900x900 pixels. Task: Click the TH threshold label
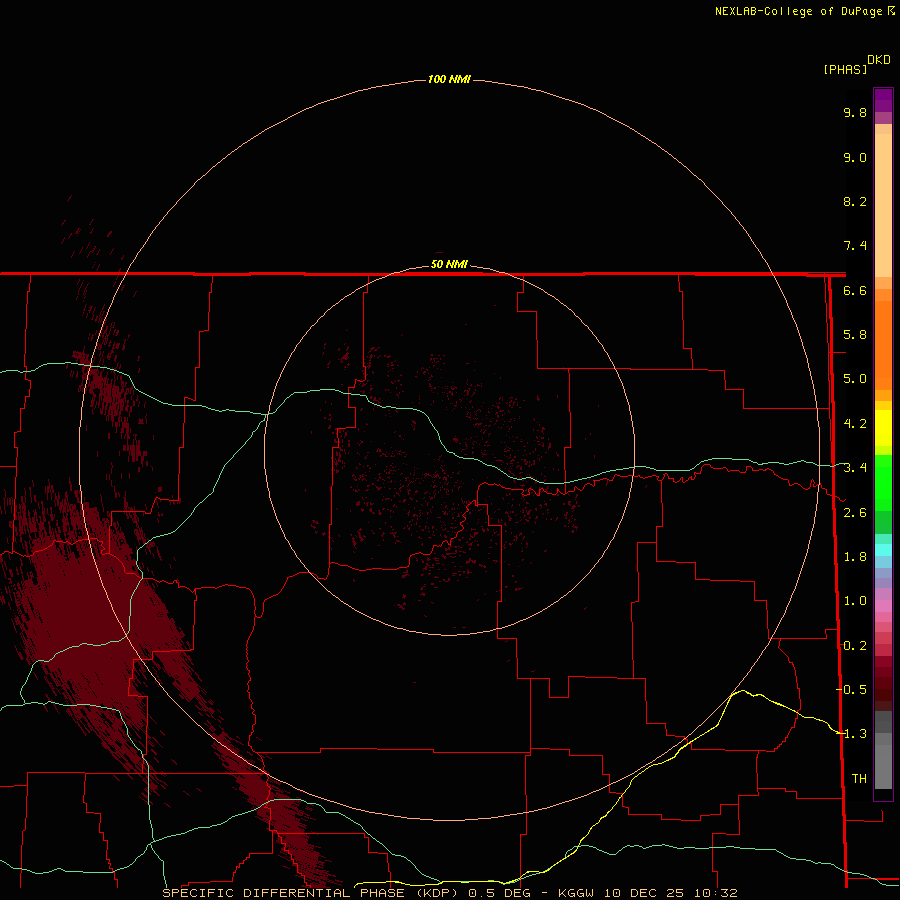tap(859, 779)
